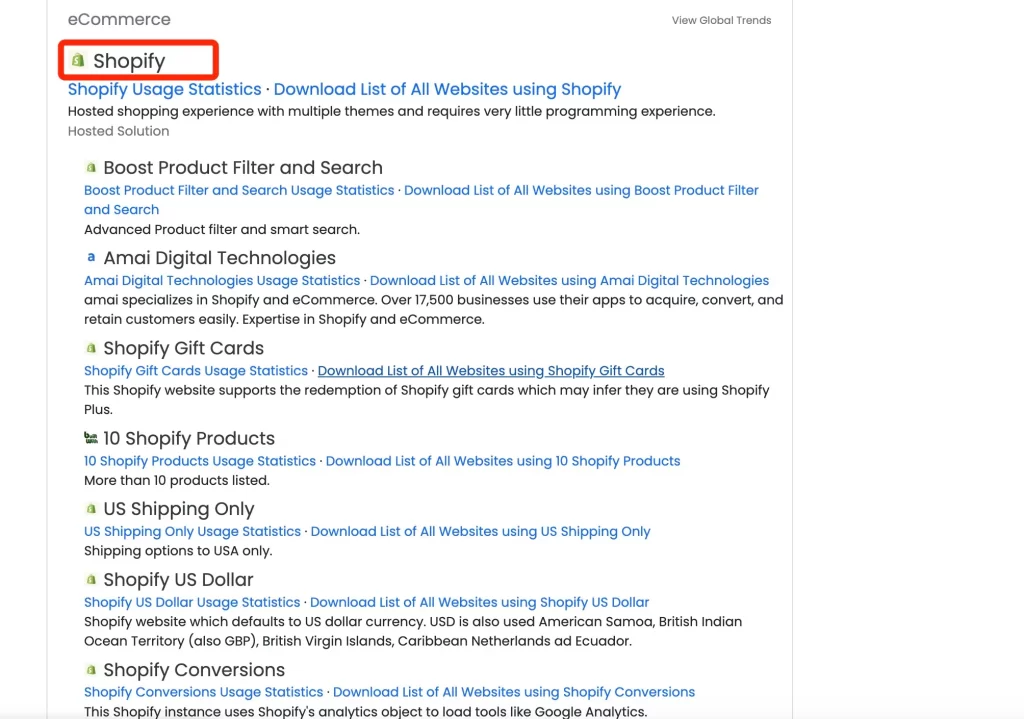
Task: Click the Shopify logo icon beside main heading
Action: (78, 60)
